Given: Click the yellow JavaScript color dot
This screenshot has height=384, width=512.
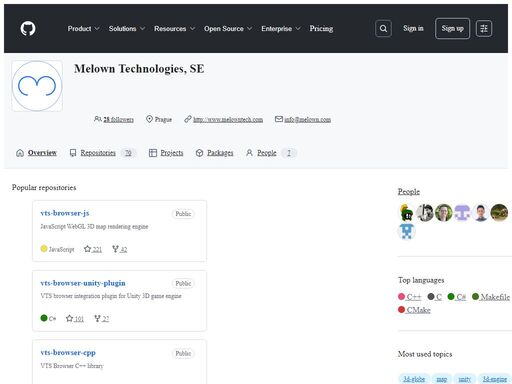Looking at the screenshot, I should 44,248.
